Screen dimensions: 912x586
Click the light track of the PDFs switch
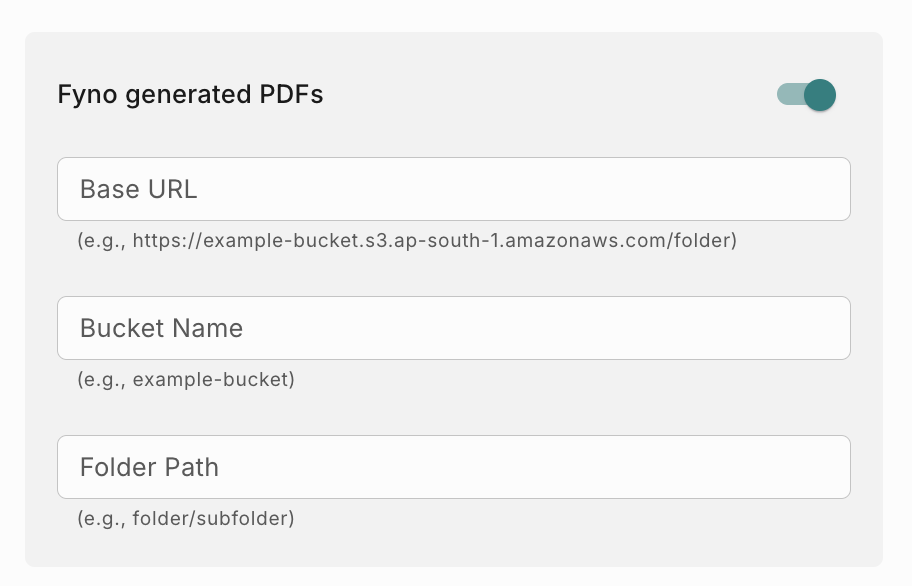[788, 95]
